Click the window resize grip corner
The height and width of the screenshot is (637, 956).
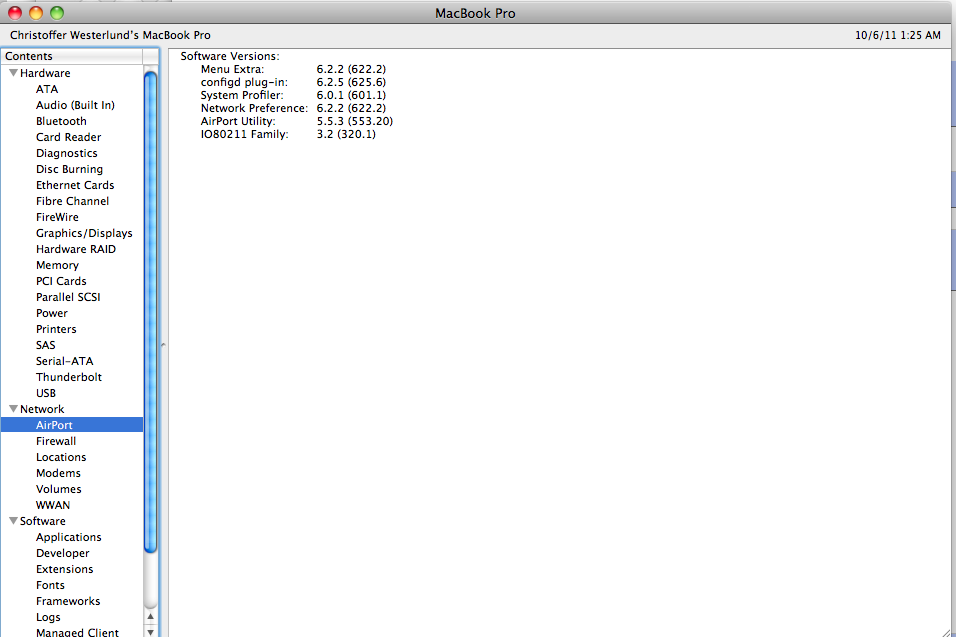tap(946, 632)
